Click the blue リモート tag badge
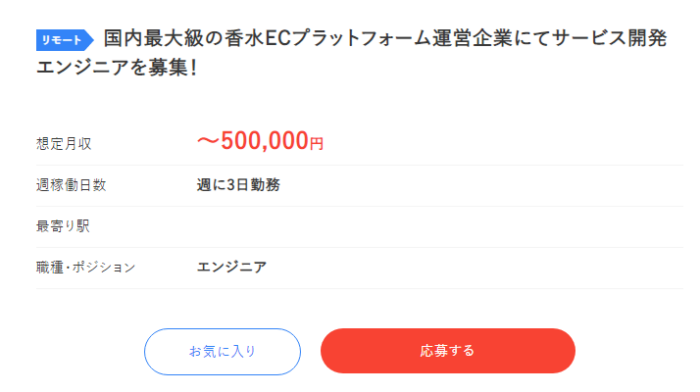The height and width of the screenshot is (392, 700). pos(64,40)
